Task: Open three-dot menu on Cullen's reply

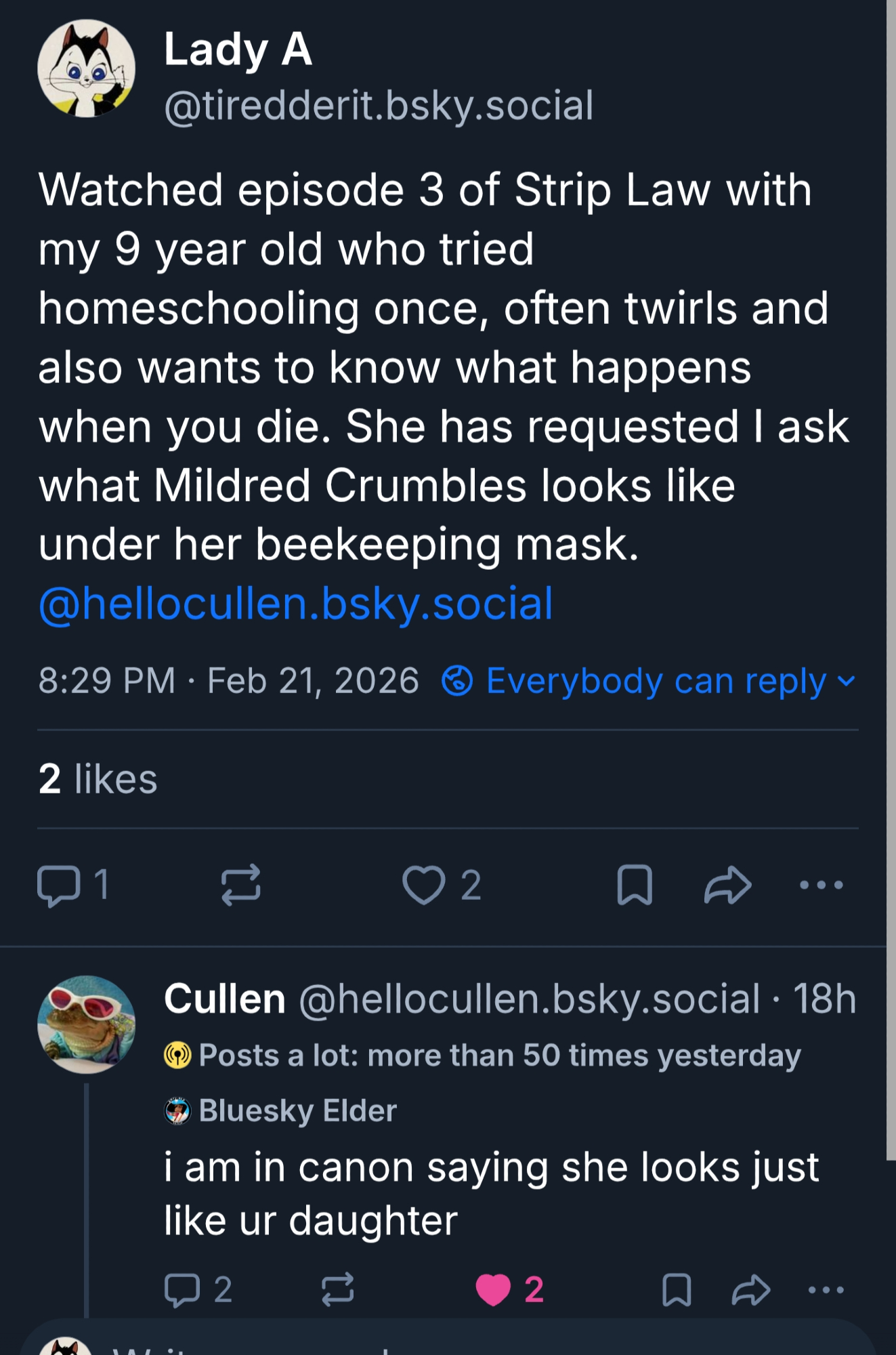Action: 826,1289
